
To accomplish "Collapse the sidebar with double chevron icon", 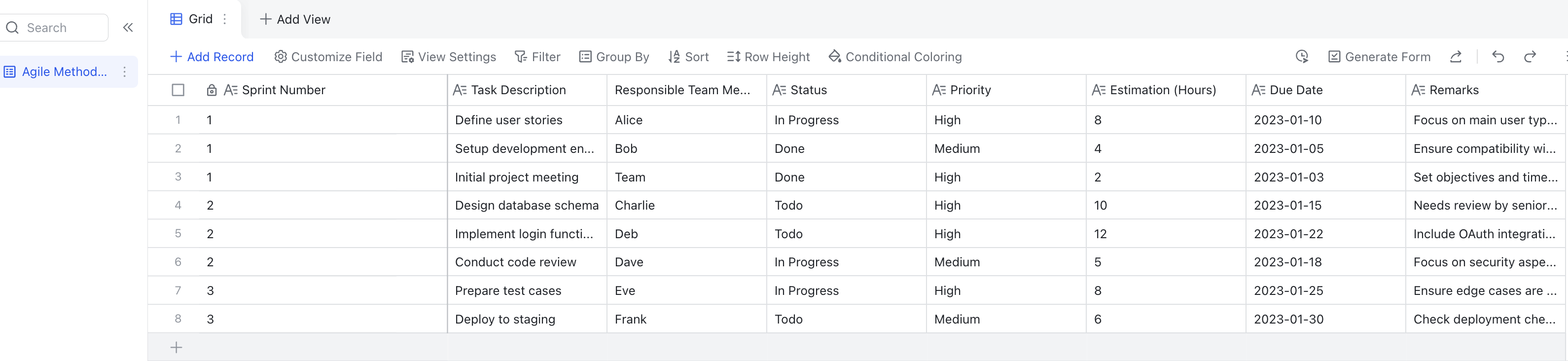I will click(128, 28).
